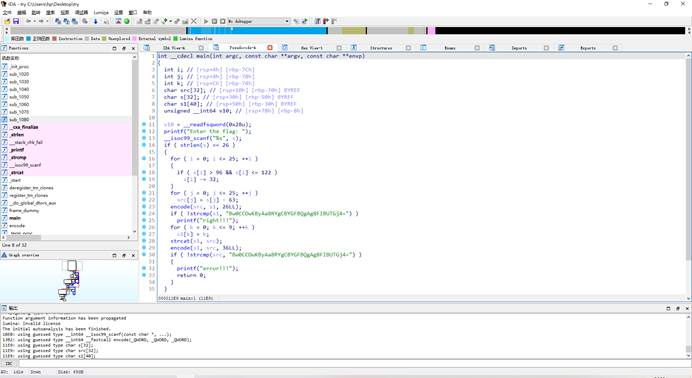
Task: Click the function icon beside encode
Action: point(4,225)
